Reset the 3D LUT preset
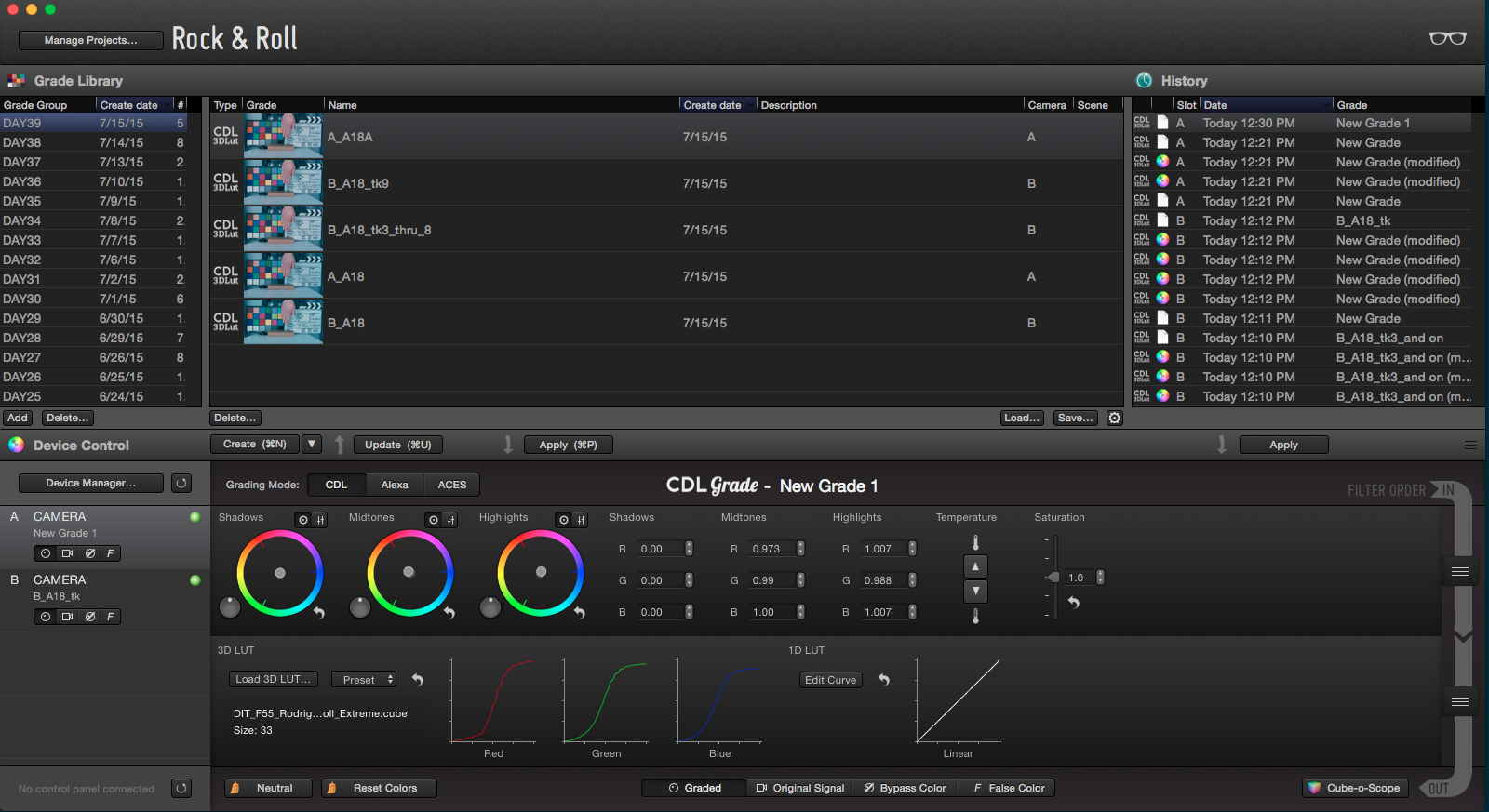 (x=418, y=680)
